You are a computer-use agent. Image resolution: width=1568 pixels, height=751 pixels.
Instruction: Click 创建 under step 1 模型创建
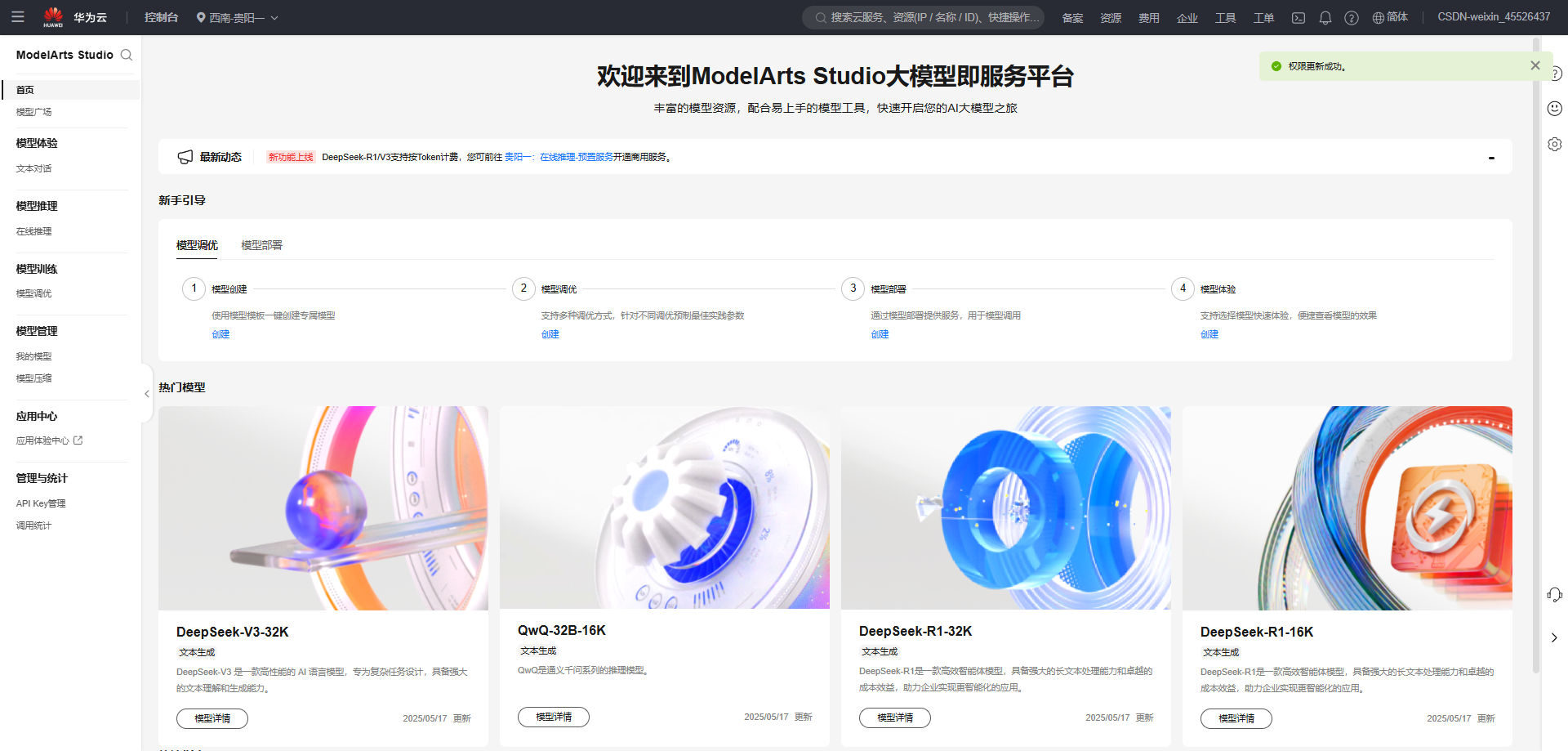(x=220, y=334)
